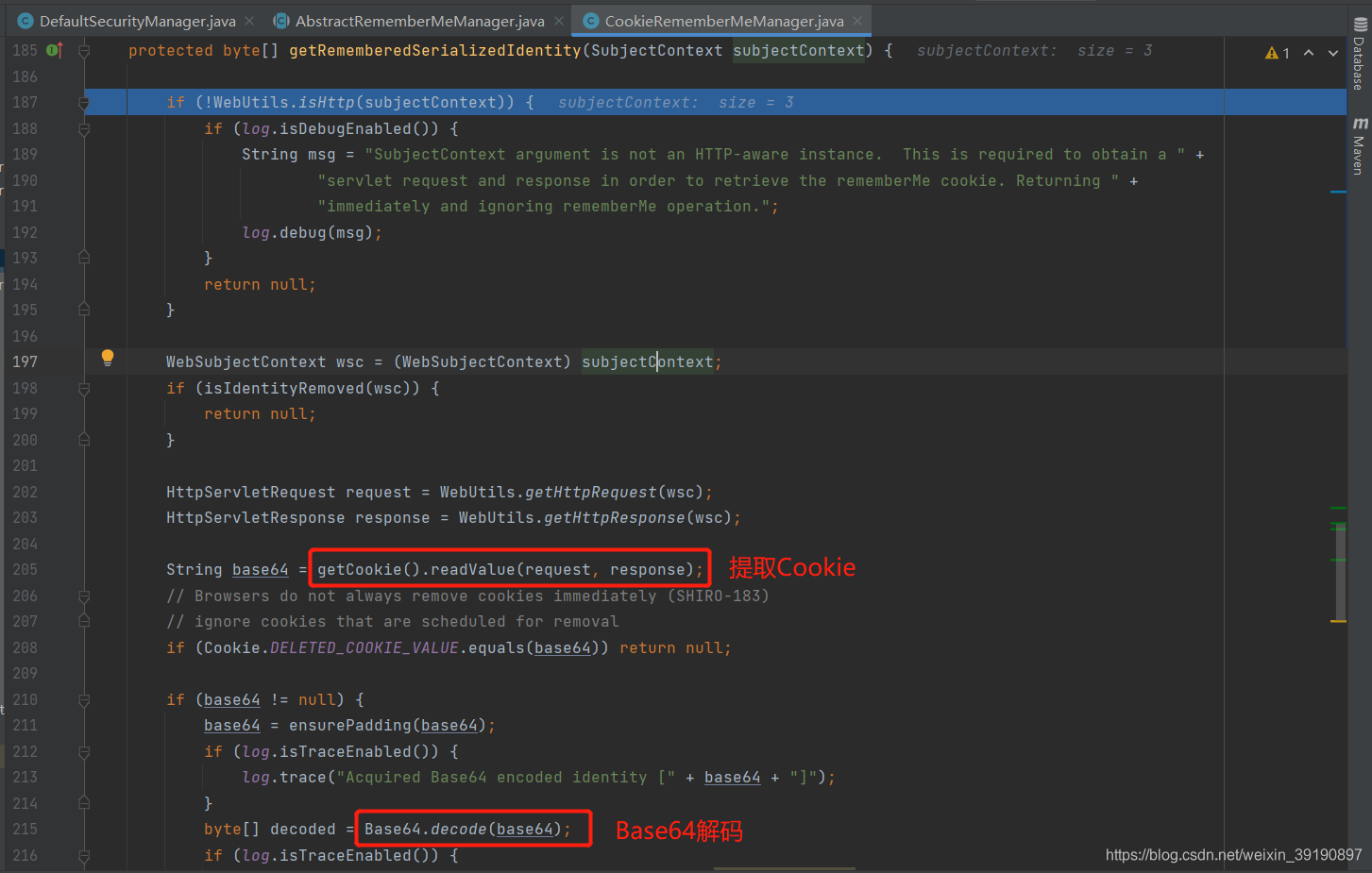Click line number 215 in the gutter
The height and width of the screenshot is (873, 1372).
point(25,829)
